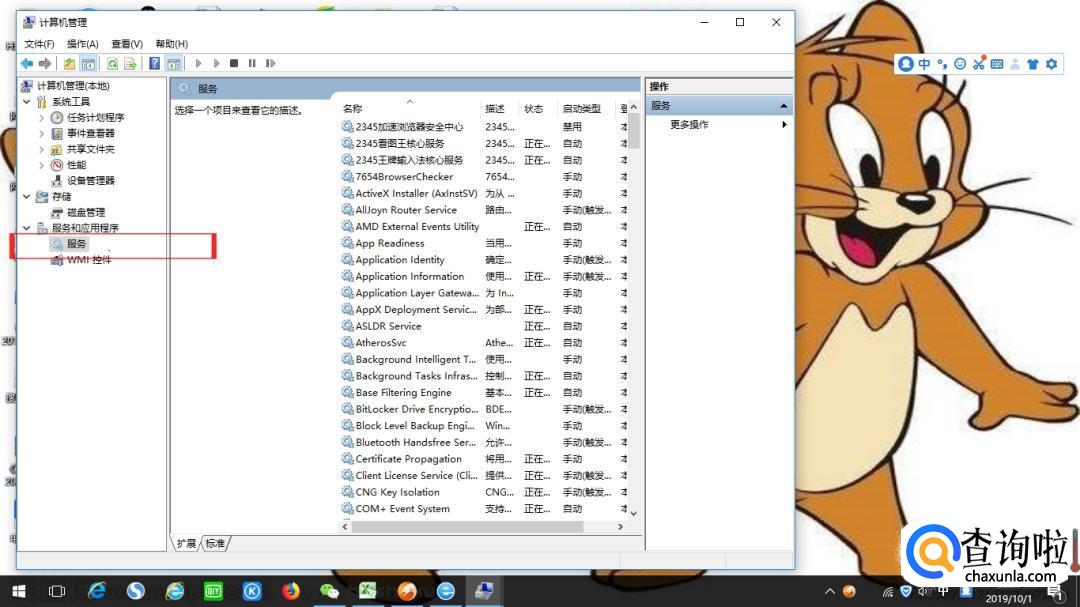Click the horizontal scrollbar left arrow
1080x607 pixels.
[x=345, y=526]
